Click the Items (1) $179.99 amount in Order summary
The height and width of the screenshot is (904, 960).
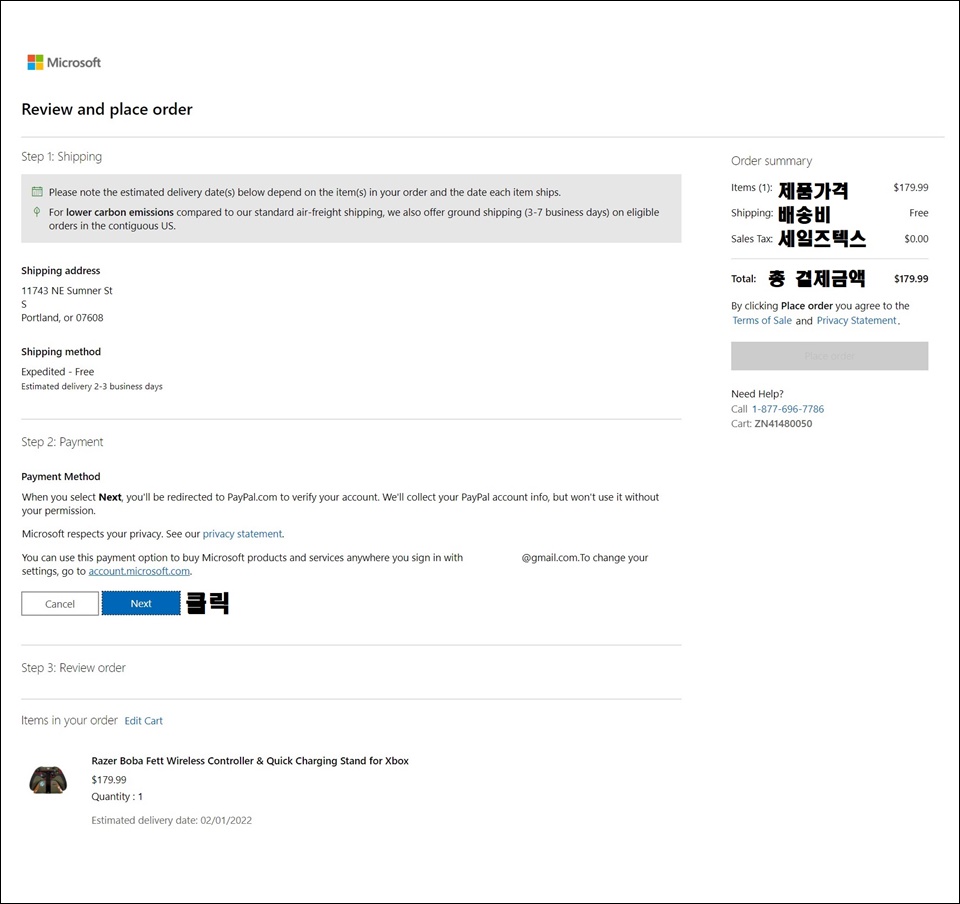point(910,187)
